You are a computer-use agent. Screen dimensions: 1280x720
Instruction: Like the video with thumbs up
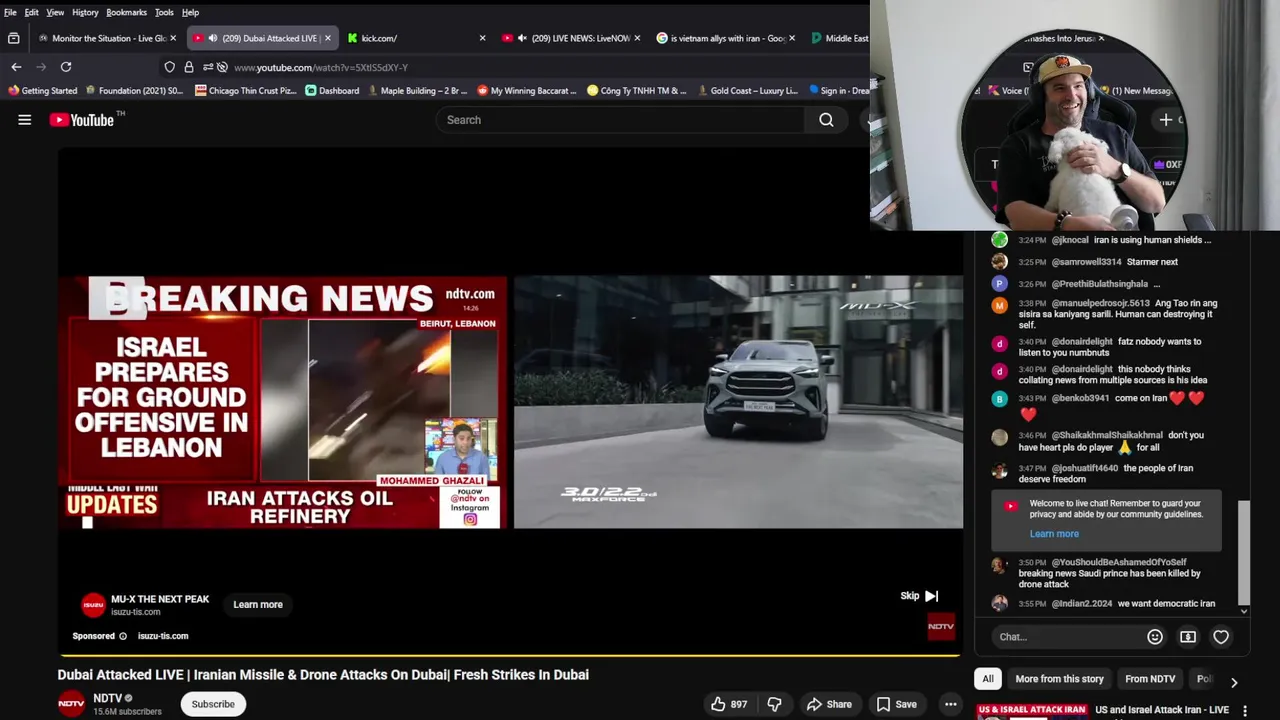click(x=728, y=704)
